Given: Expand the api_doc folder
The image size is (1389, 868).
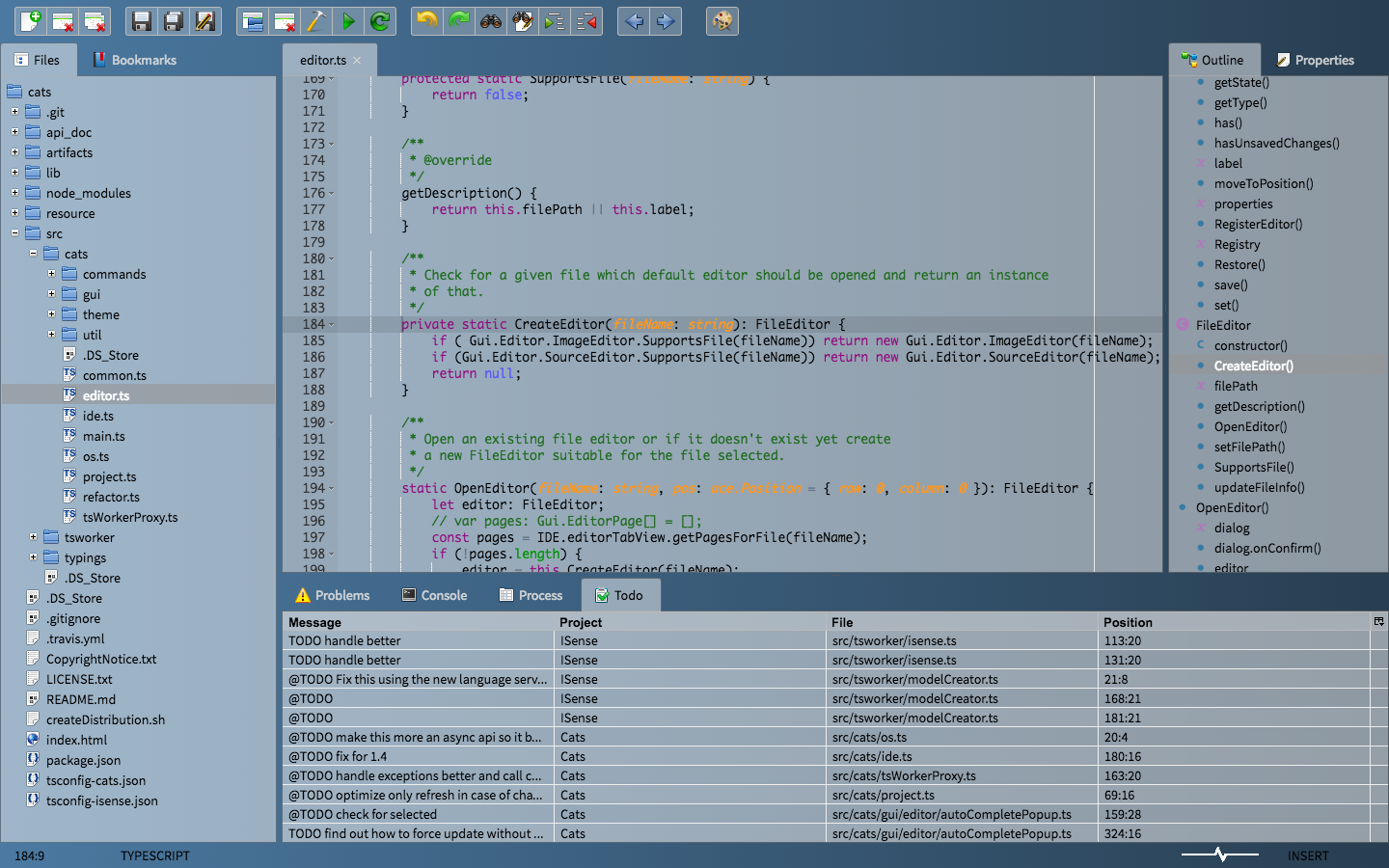Looking at the screenshot, I should (x=14, y=132).
